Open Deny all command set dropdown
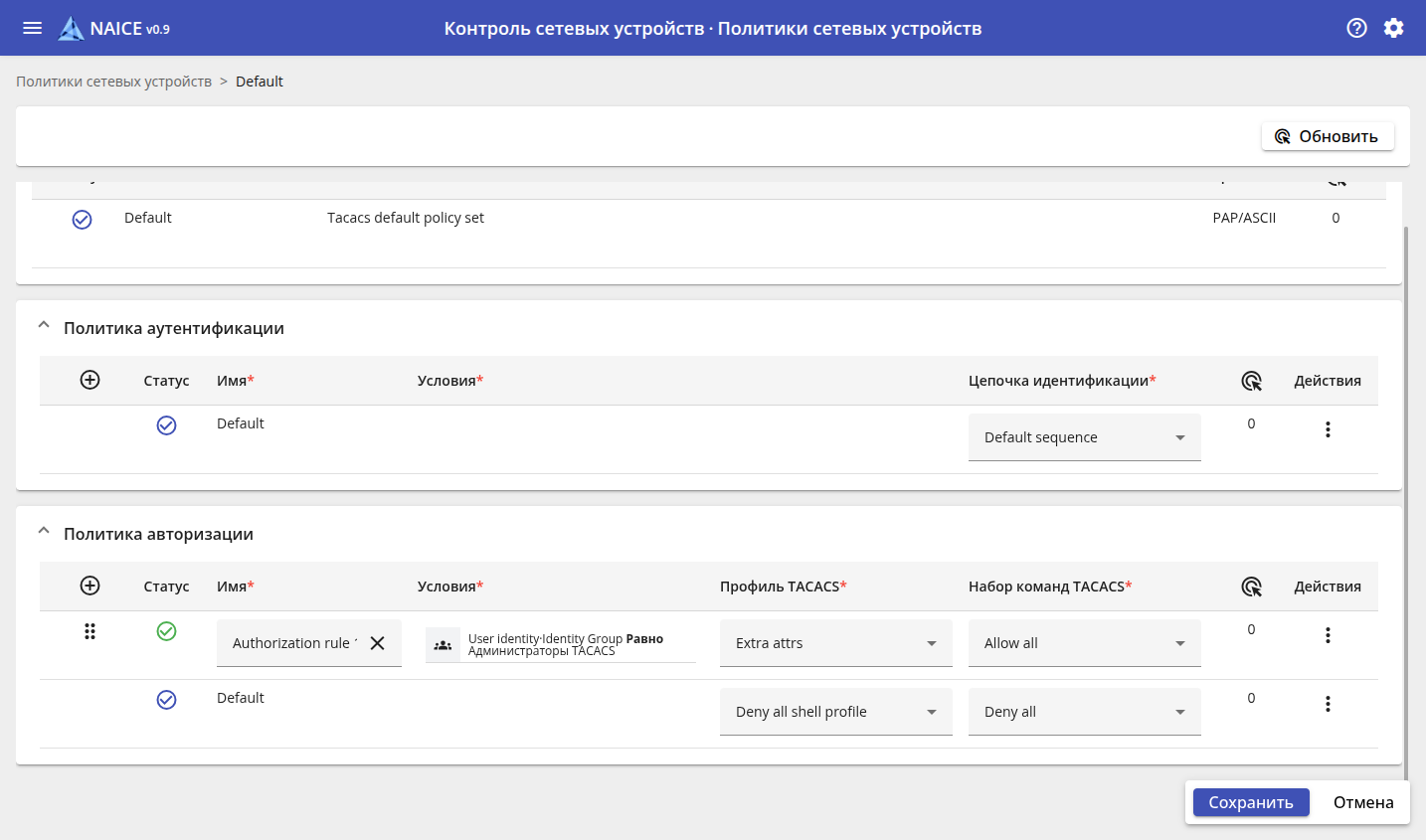The height and width of the screenshot is (840, 1426). (x=1084, y=712)
